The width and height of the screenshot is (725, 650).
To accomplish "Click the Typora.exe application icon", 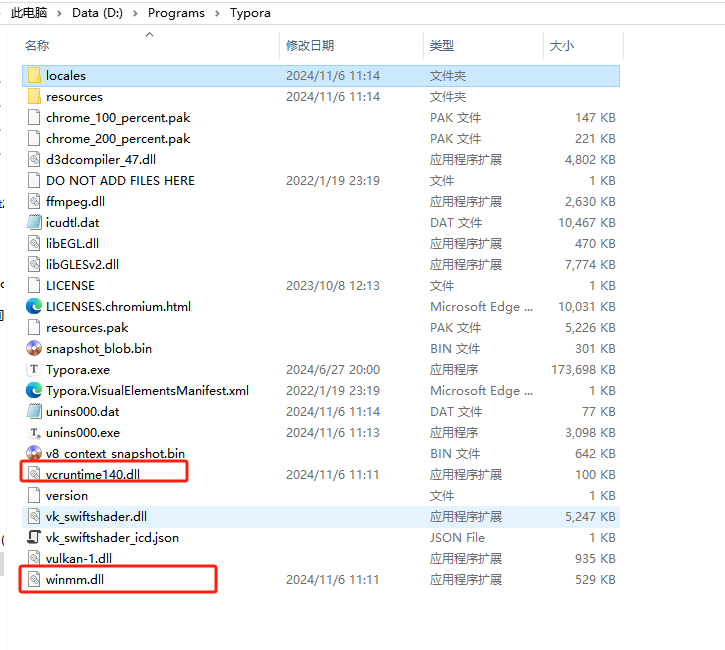I will pos(34,369).
